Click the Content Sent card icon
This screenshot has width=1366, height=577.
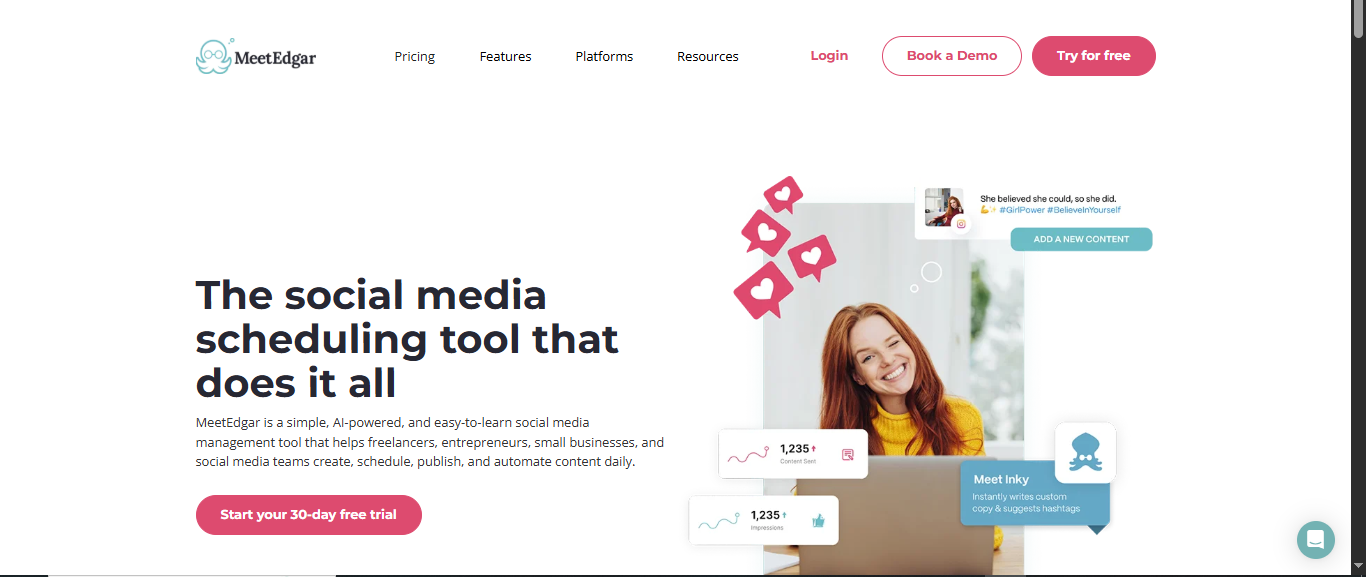(x=847, y=454)
